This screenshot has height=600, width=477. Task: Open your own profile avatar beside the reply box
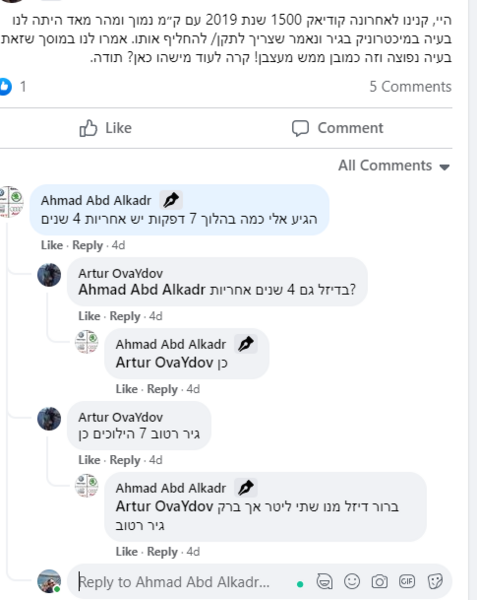point(49,581)
